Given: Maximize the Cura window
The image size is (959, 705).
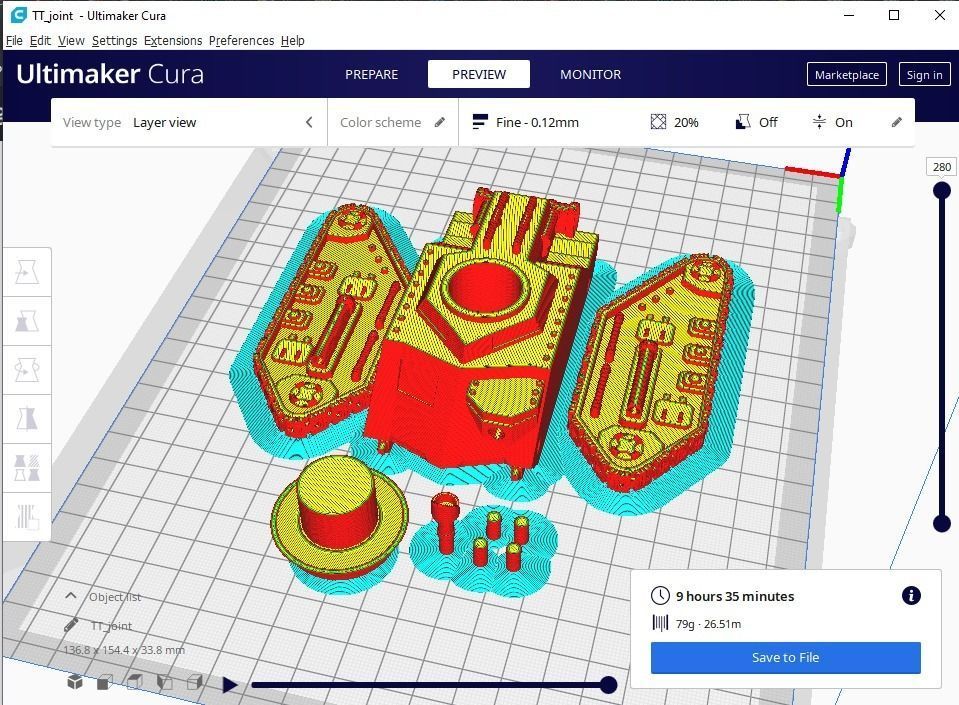Looking at the screenshot, I should pos(894,15).
